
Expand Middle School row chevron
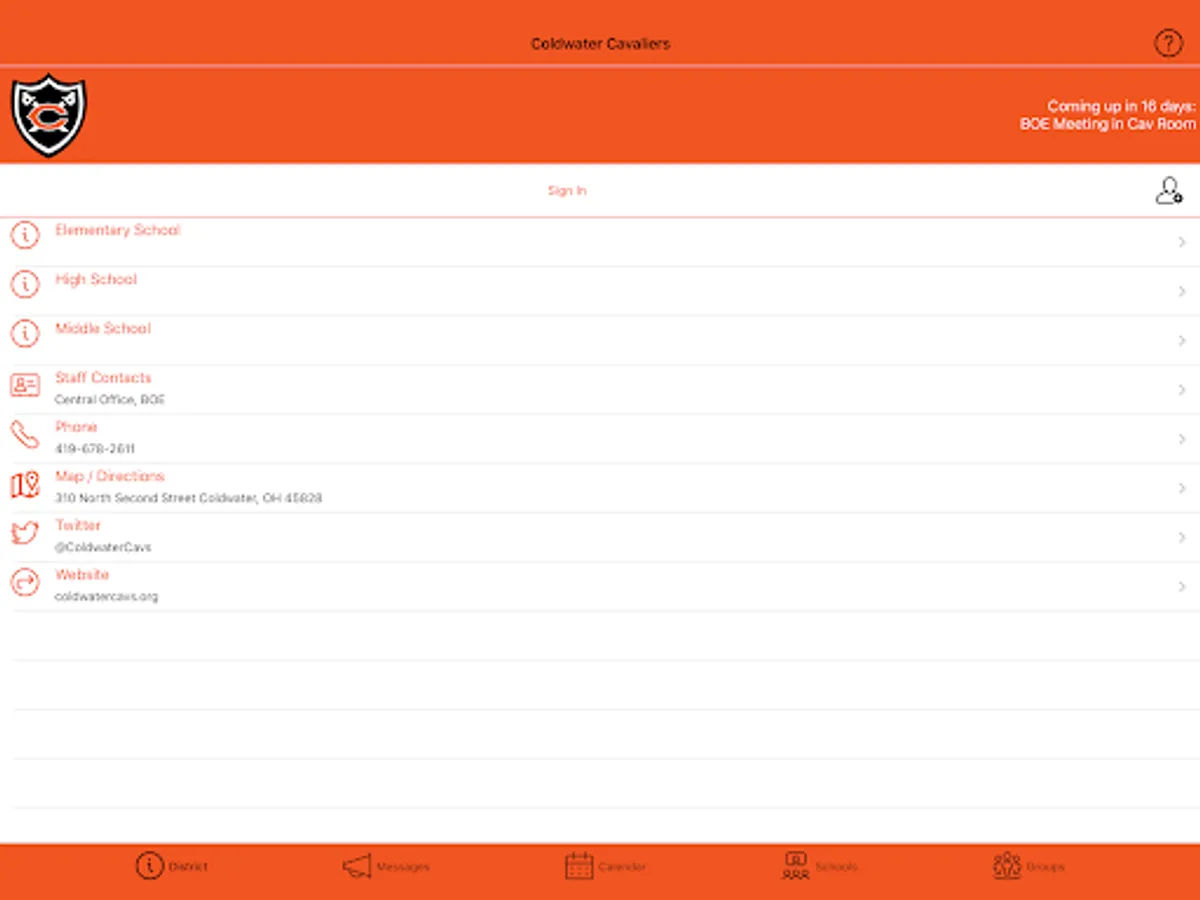pyautogui.click(x=1182, y=340)
